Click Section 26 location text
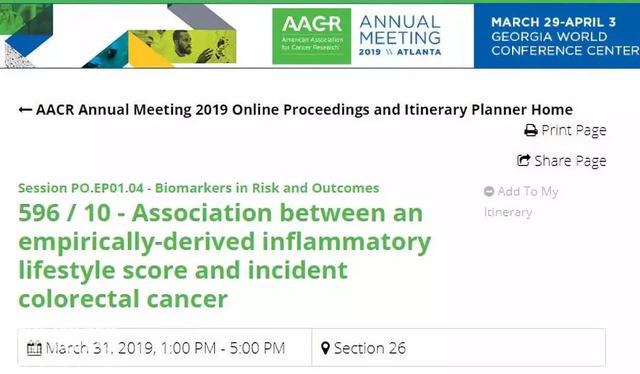640x374 pixels. (x=370, y=348)
